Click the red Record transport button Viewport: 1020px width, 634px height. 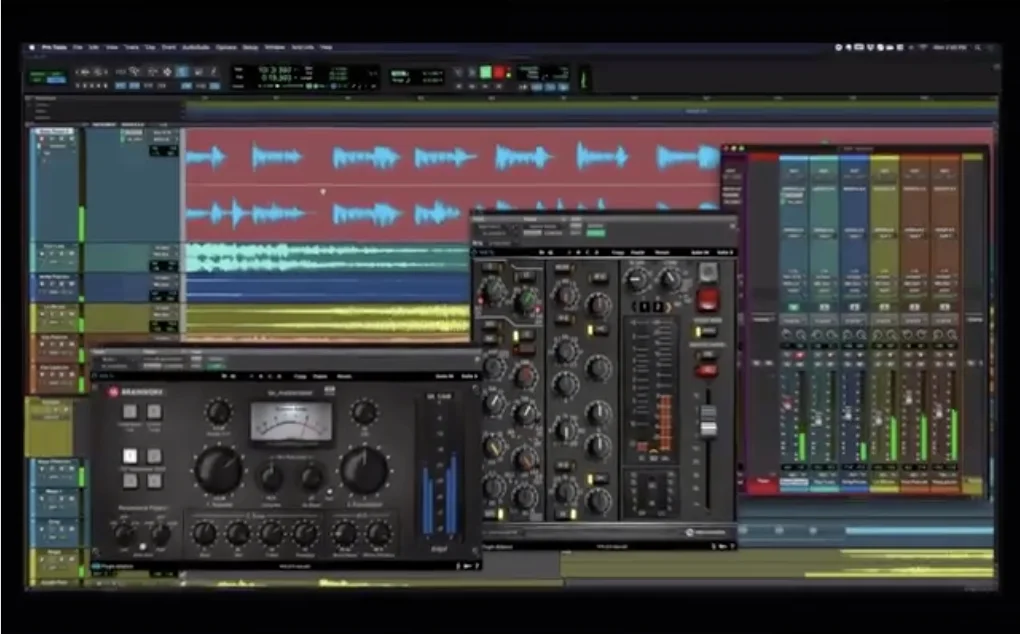[x=500, y=72]
